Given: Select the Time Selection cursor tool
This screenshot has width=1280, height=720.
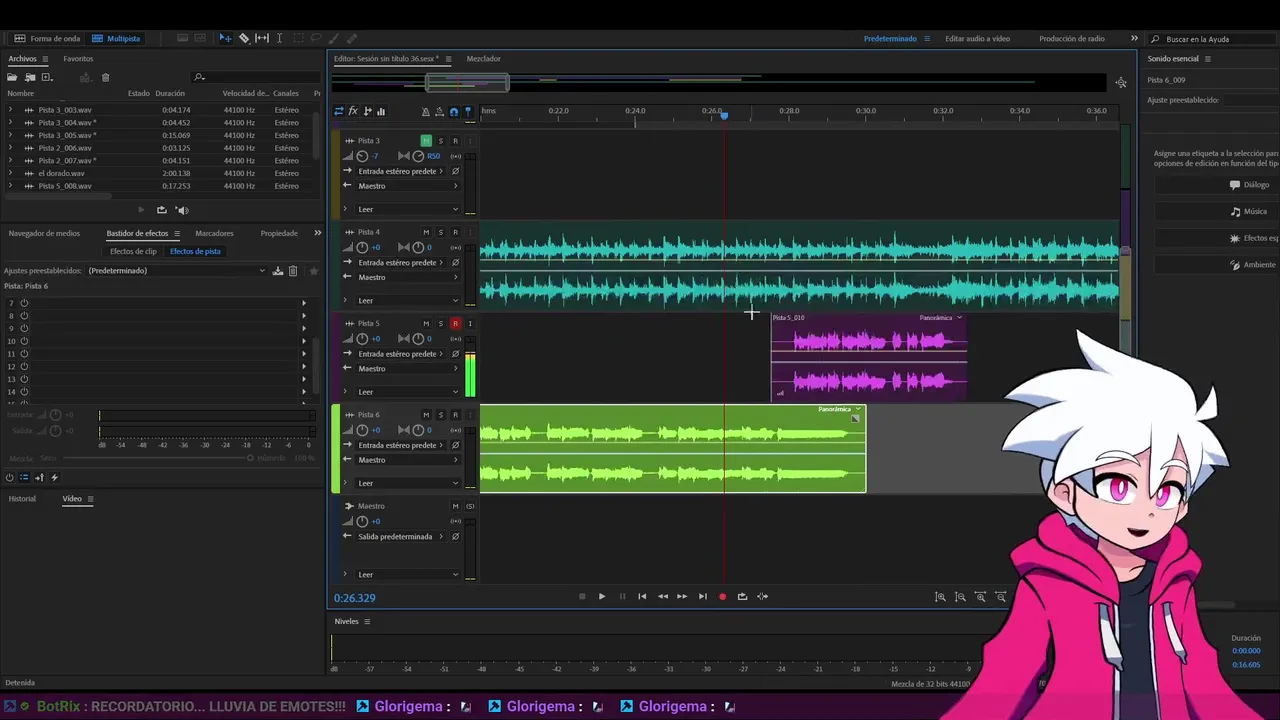Looking at the screenshot, I should (x=279, y=38).
